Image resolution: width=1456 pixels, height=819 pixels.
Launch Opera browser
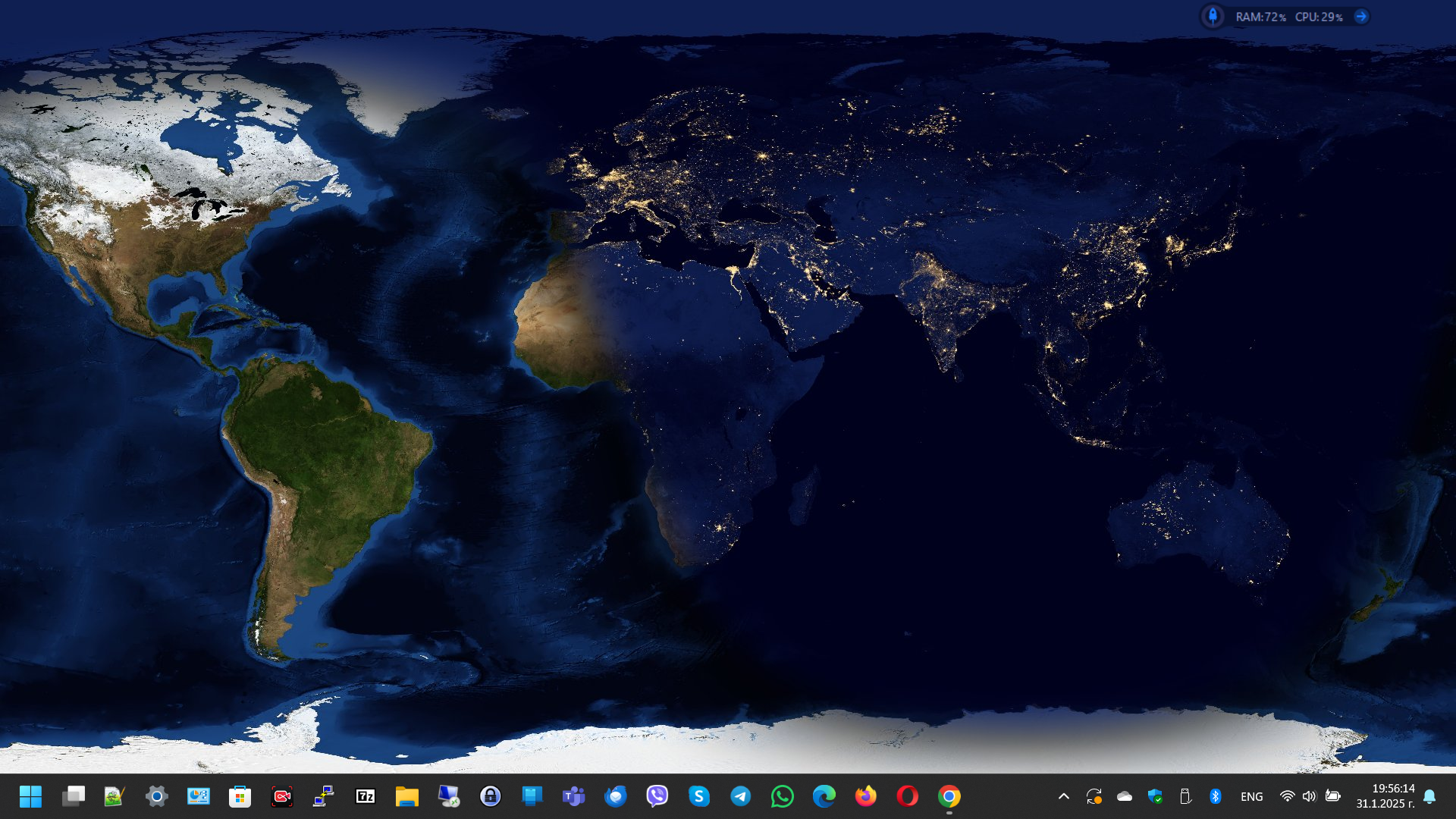[x=908, y=796]
